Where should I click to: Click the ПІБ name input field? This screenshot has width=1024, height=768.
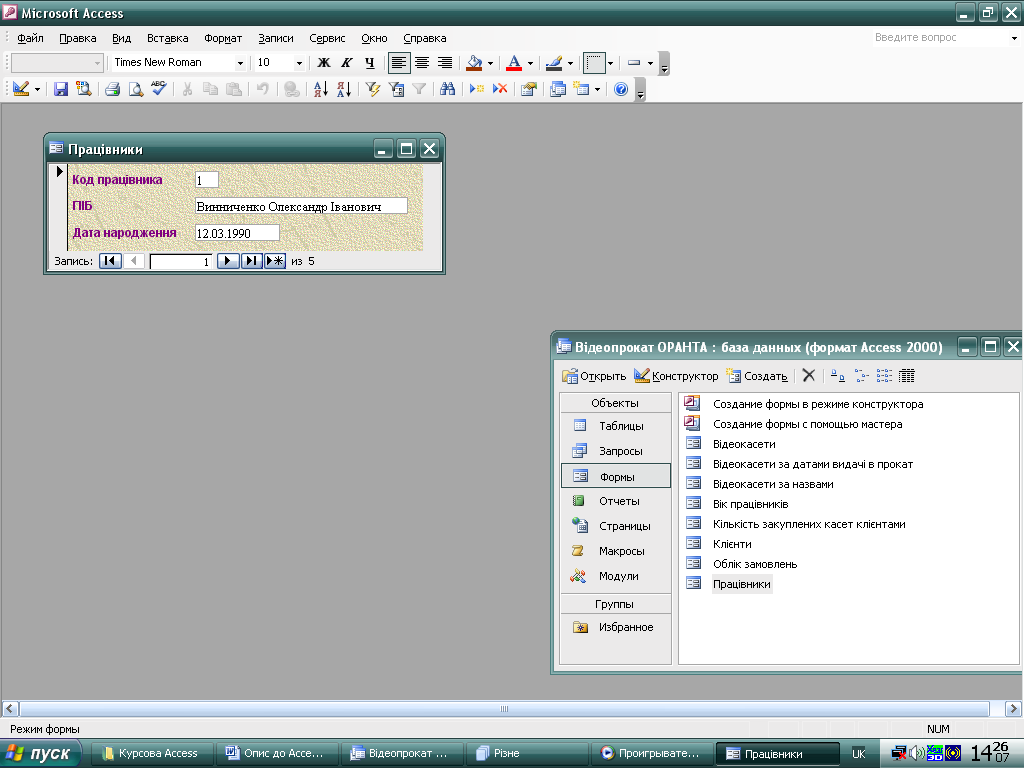pyautogui.click(x=301, y=206)
